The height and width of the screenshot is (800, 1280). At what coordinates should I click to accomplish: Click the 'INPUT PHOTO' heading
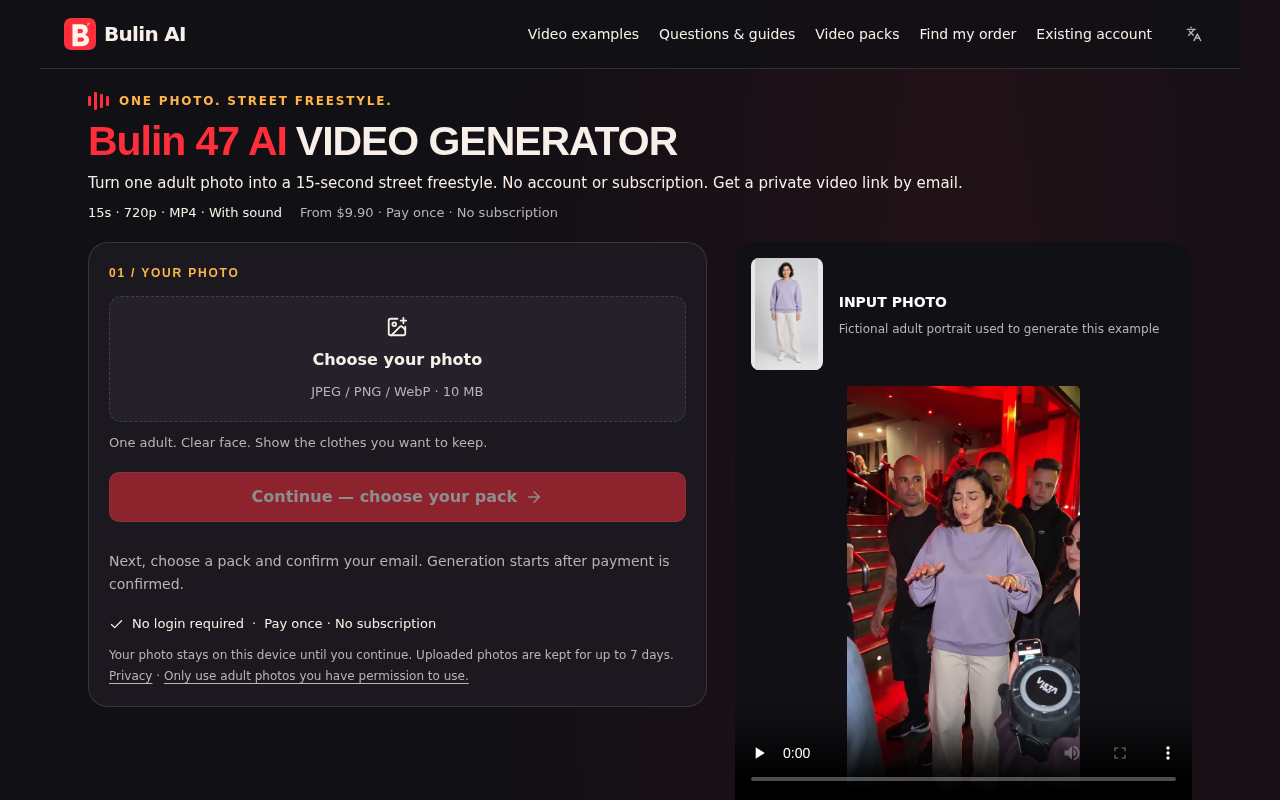pos(893,302)
